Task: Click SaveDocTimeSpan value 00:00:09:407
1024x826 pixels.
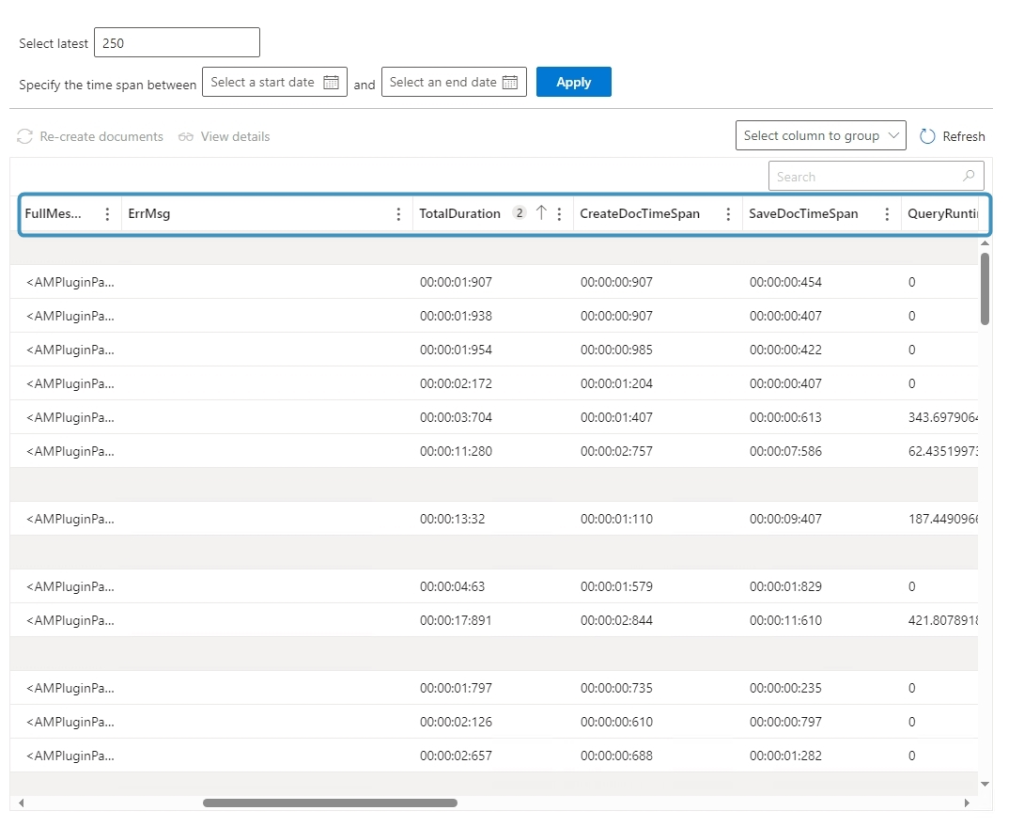Action: point(786,519)
